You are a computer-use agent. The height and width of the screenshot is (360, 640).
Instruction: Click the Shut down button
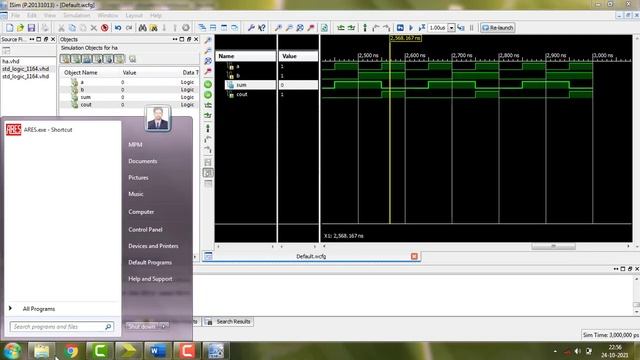(142, 327)
